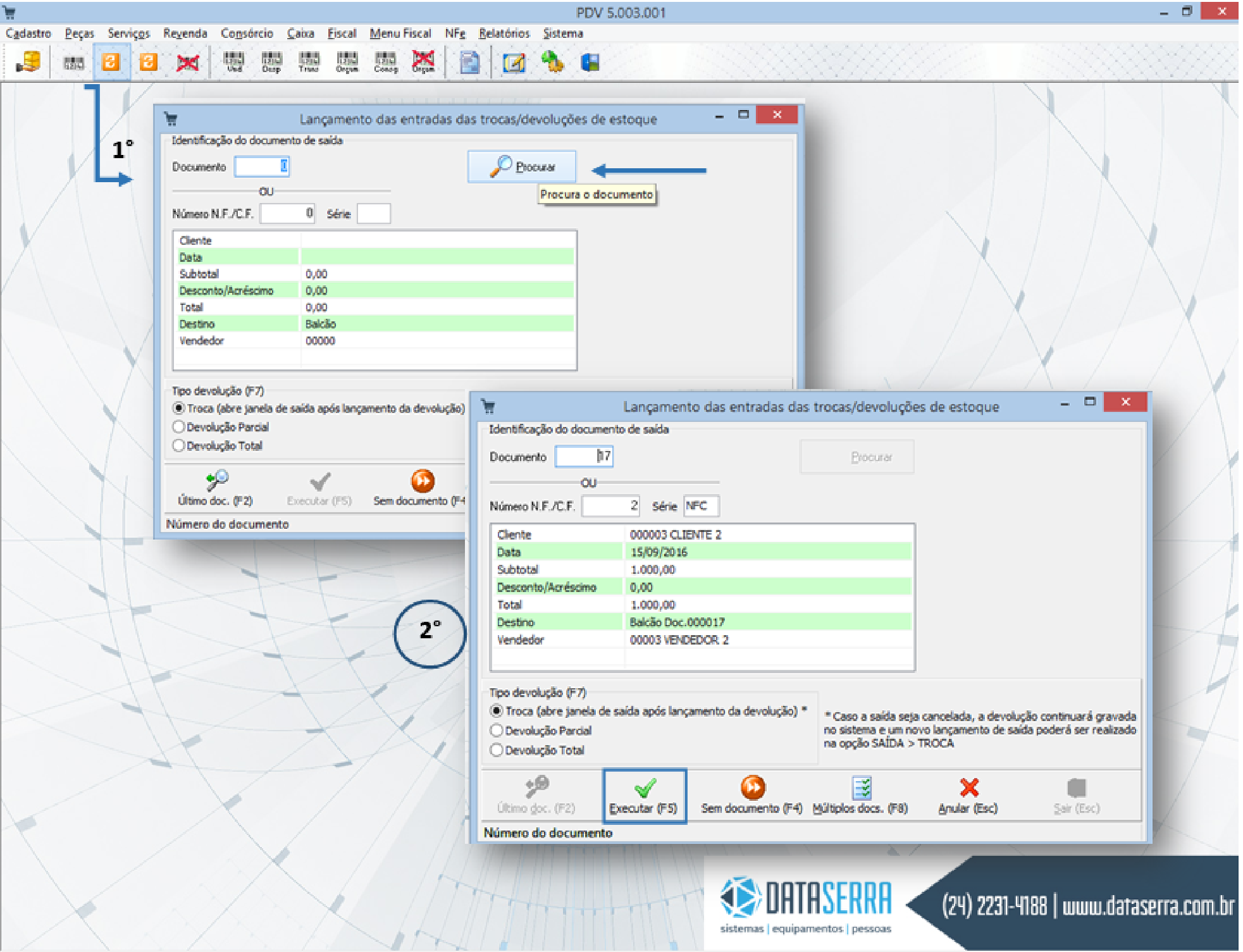Open the Relatórios menu
Image resolution: width=1243 pixels, height=952 pixels.
504,34
